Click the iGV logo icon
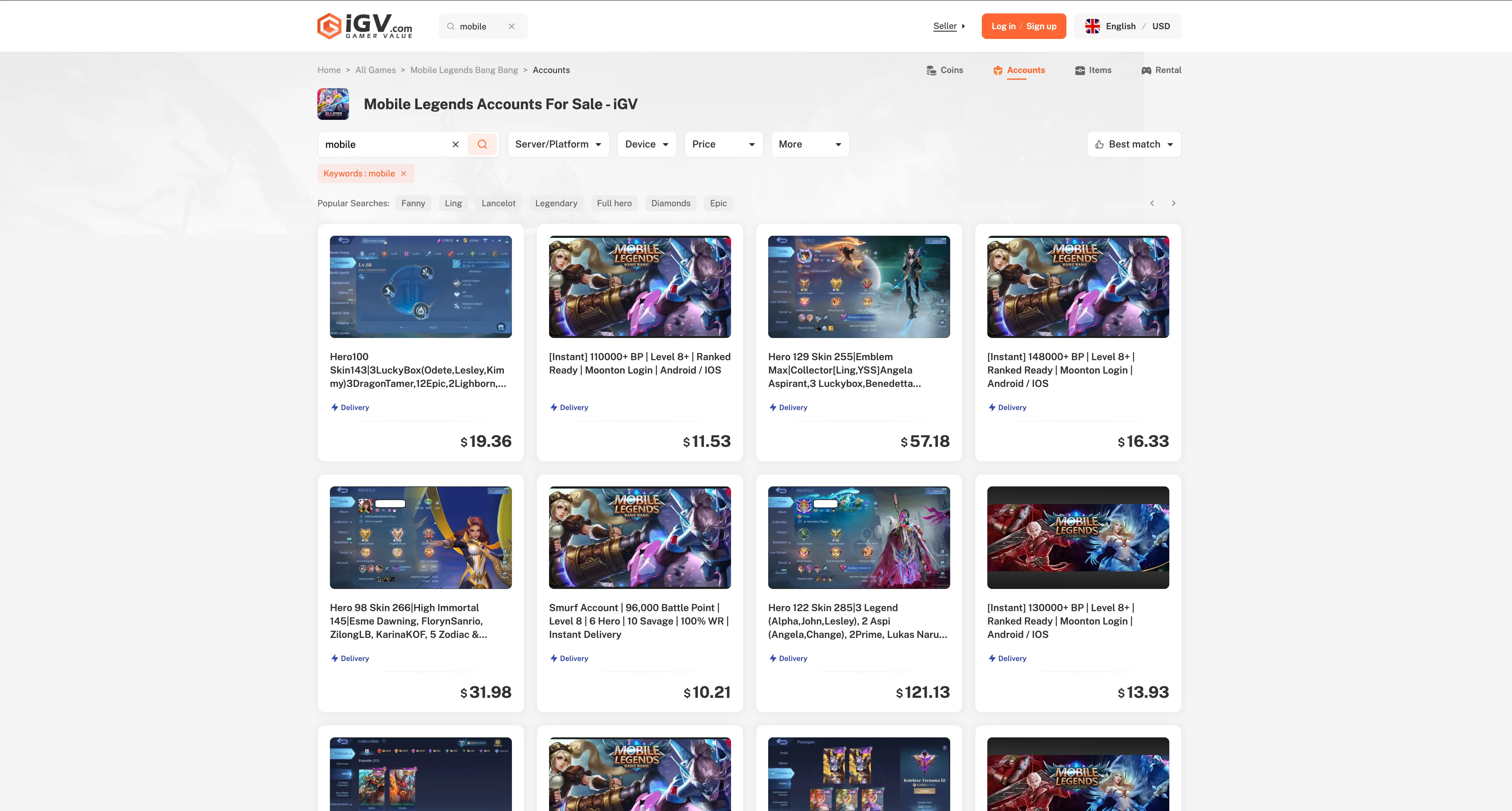1512x811 pixels. (x=329, y=26)
